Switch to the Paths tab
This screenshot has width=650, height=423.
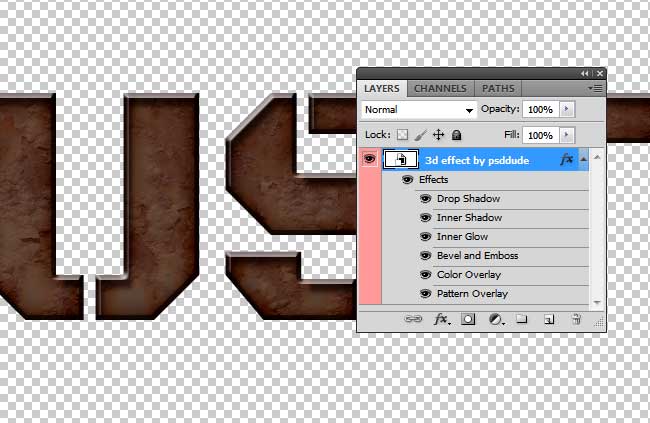pos(498,88)
